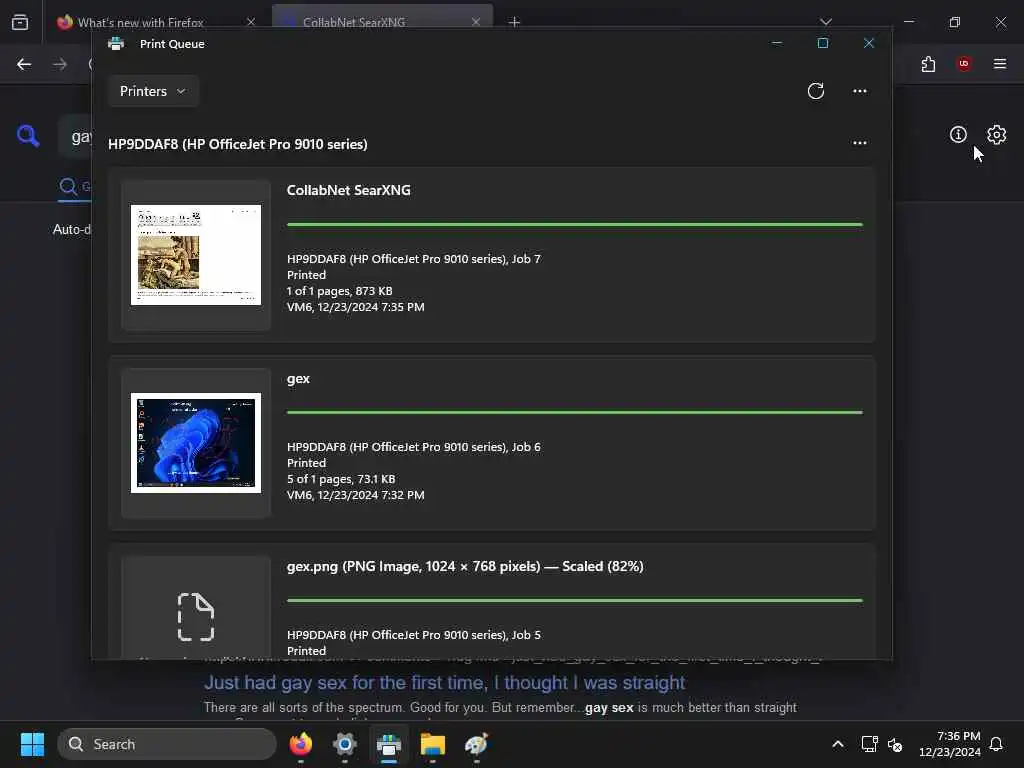Open the HP9DDAF8 printer options menu
This screenshot has height=768, width=1024.
click(x=859, y=143)
